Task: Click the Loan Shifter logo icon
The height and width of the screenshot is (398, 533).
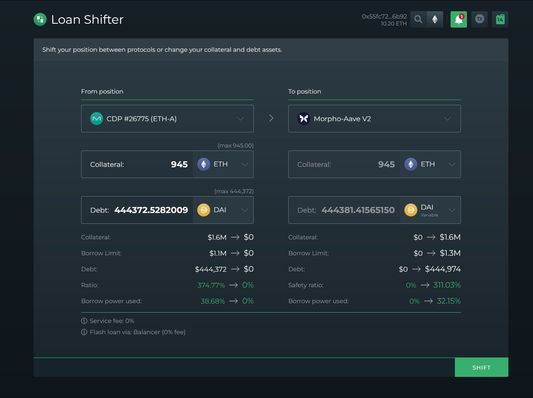Action: point(40,19)
